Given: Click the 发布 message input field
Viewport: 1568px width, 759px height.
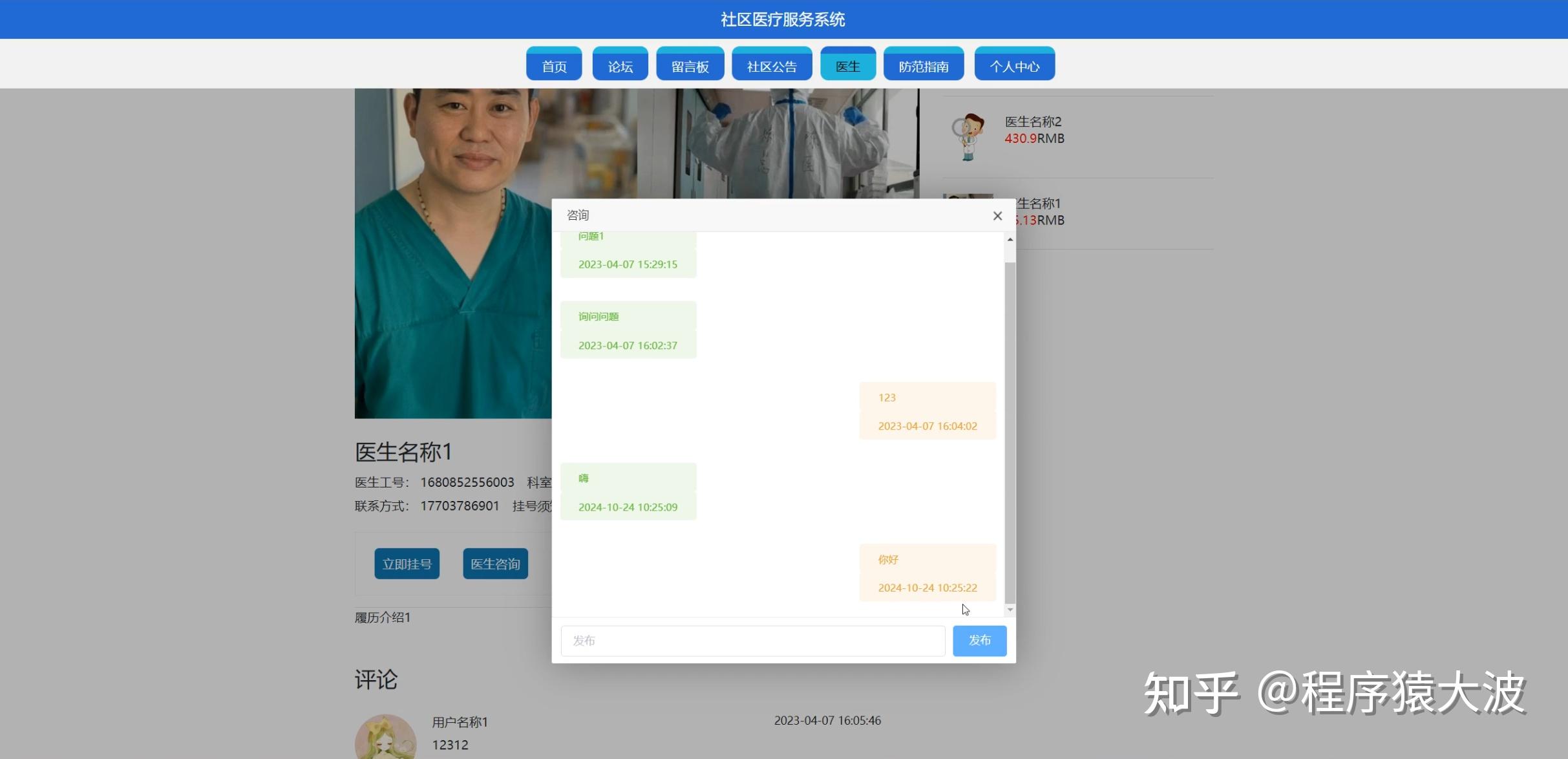Looking at the screenshot, I should [752, 641].
